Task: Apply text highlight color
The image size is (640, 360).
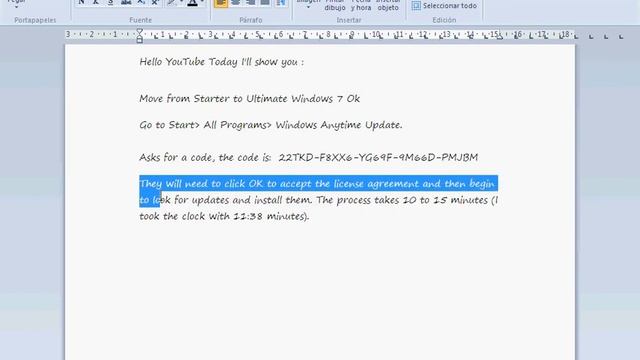Action: click(172, 2)
